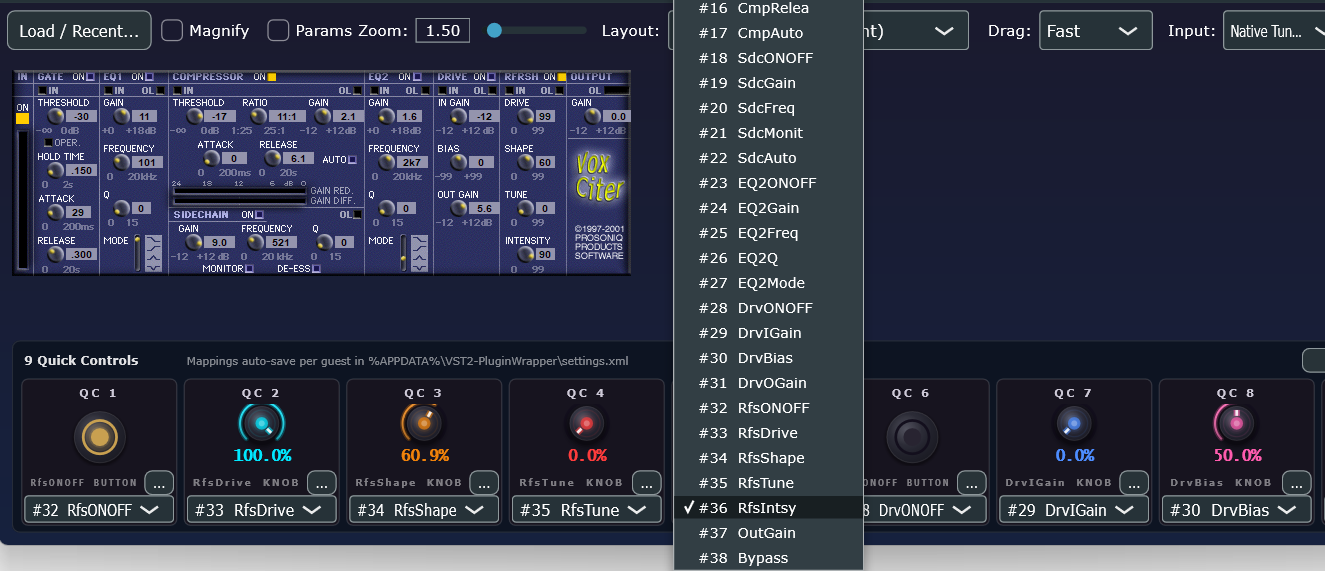This screenshot has width=1325, height=571.
Task: Open the Input dropdown showing Native Tun
Action: [x=1275, y=31]
